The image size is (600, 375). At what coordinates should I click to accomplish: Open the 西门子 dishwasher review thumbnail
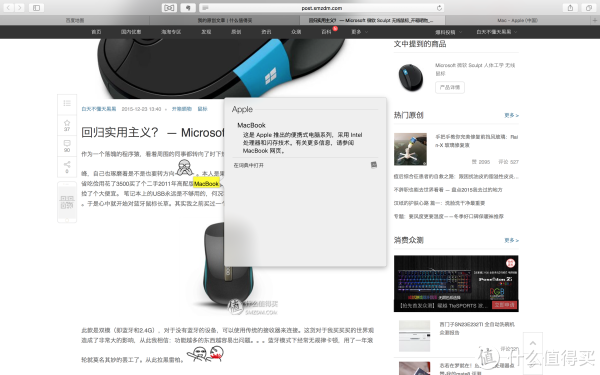tap(414, 336)
